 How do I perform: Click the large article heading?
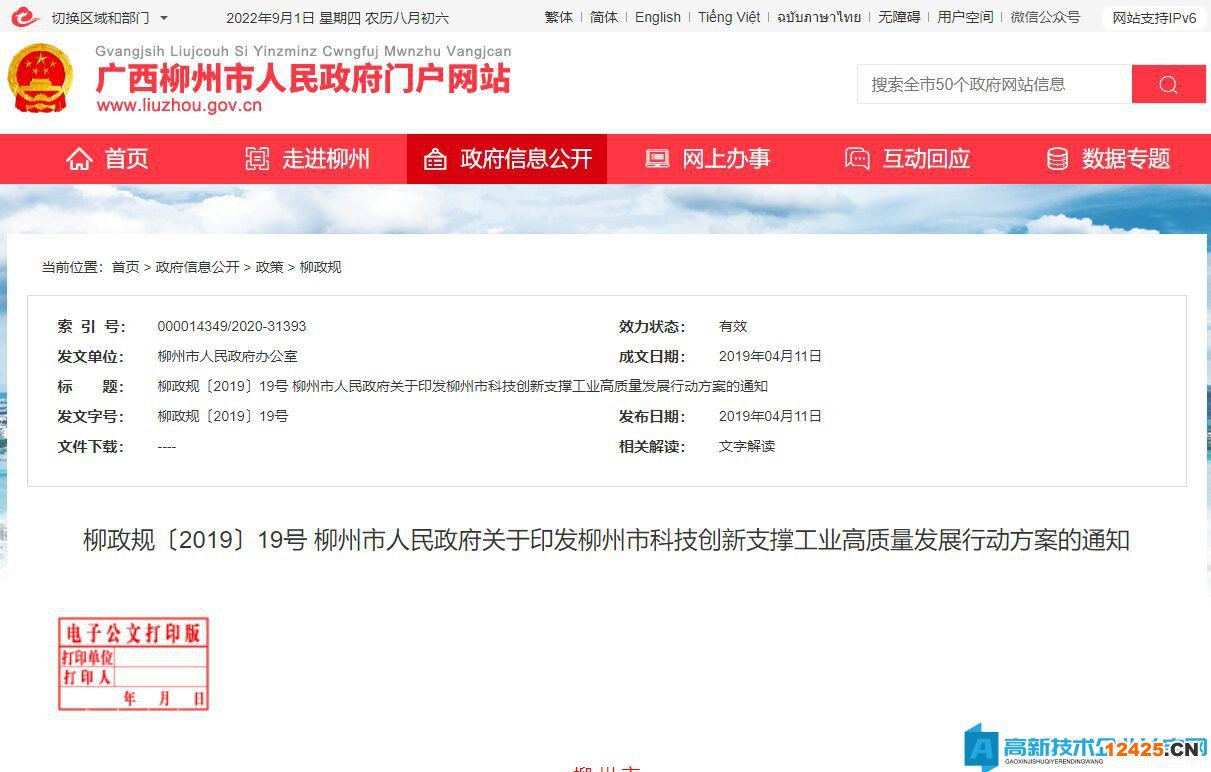click(606, 541)
